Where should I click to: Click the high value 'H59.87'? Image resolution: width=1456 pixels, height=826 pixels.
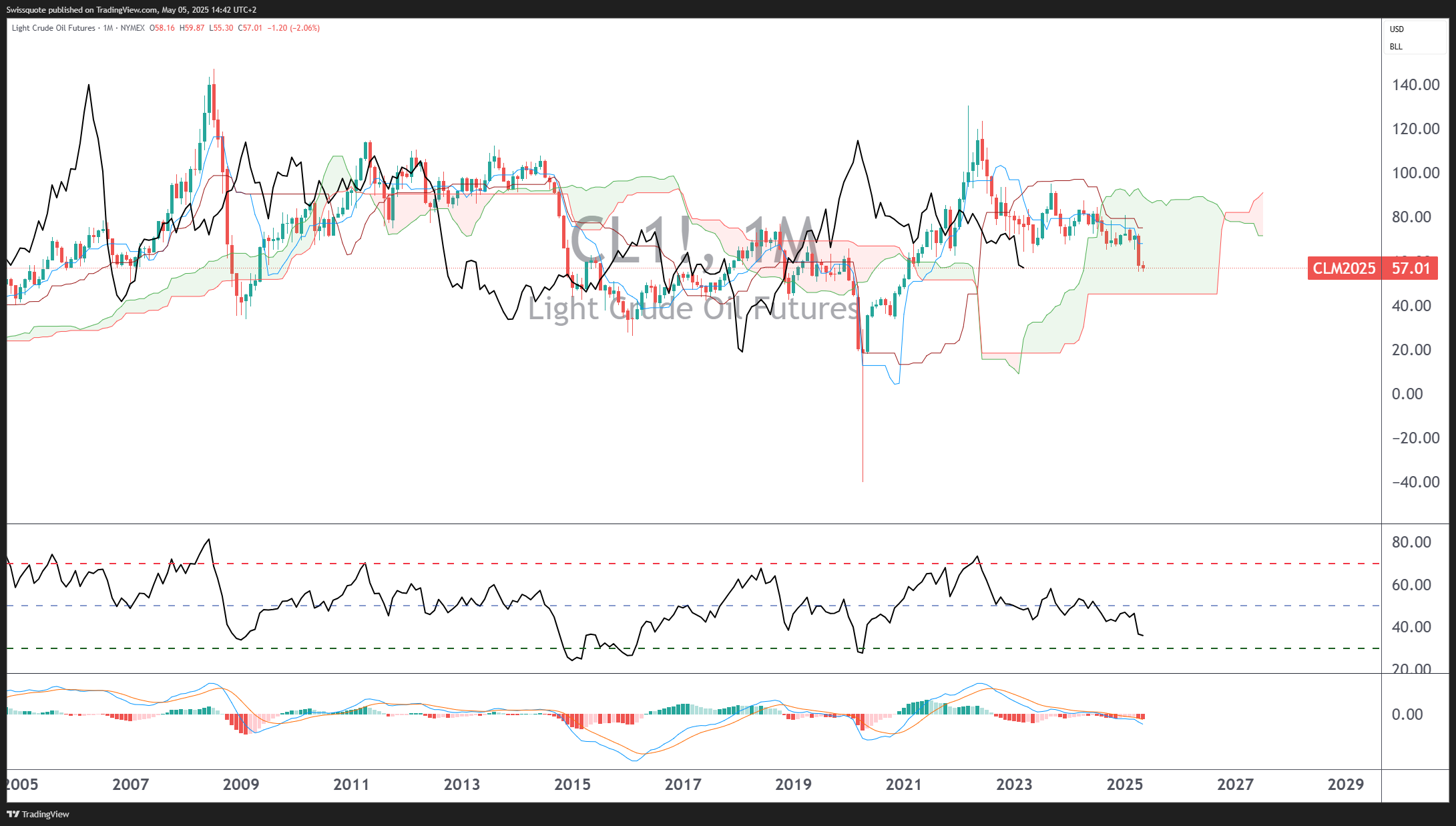tap(192, 28)
